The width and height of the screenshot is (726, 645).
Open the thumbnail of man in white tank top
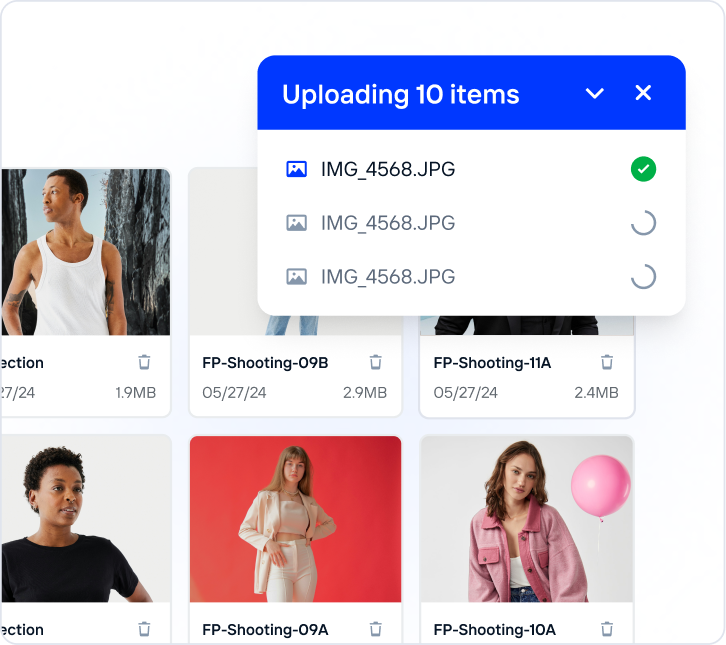86,252
